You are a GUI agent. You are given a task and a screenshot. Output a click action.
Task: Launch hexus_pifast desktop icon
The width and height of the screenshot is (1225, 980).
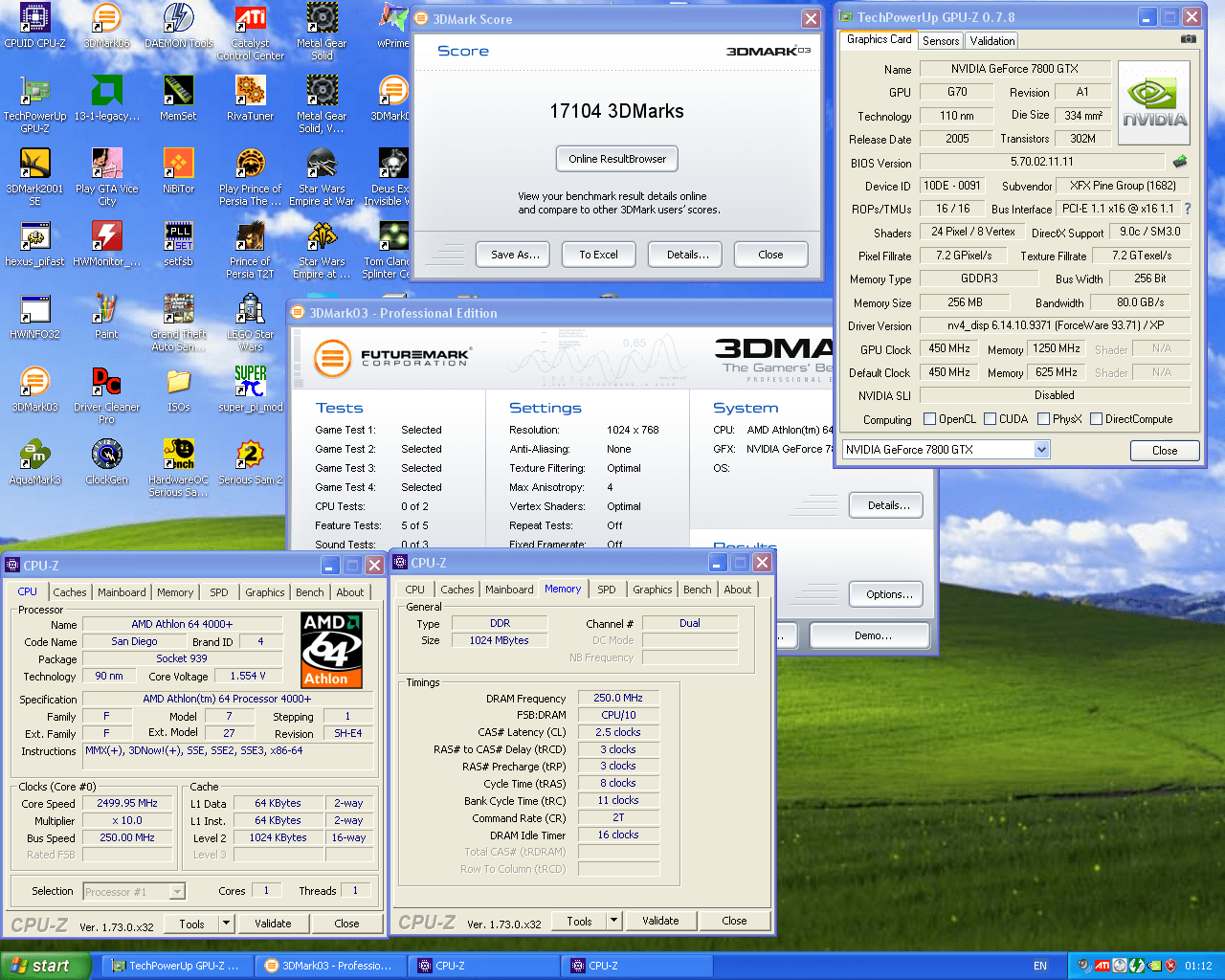tap(34, 245)
